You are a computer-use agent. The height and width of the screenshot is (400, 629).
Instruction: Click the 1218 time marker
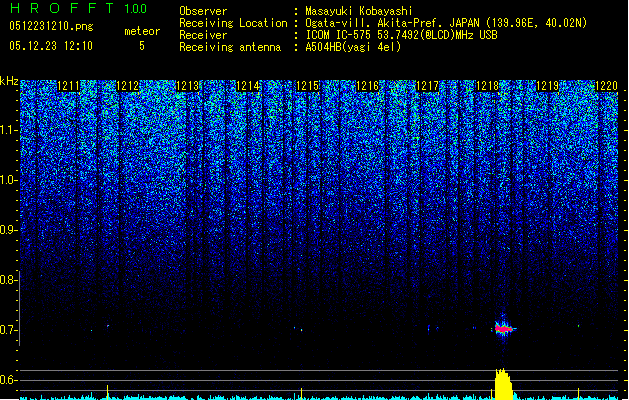[x=487, y=86]
